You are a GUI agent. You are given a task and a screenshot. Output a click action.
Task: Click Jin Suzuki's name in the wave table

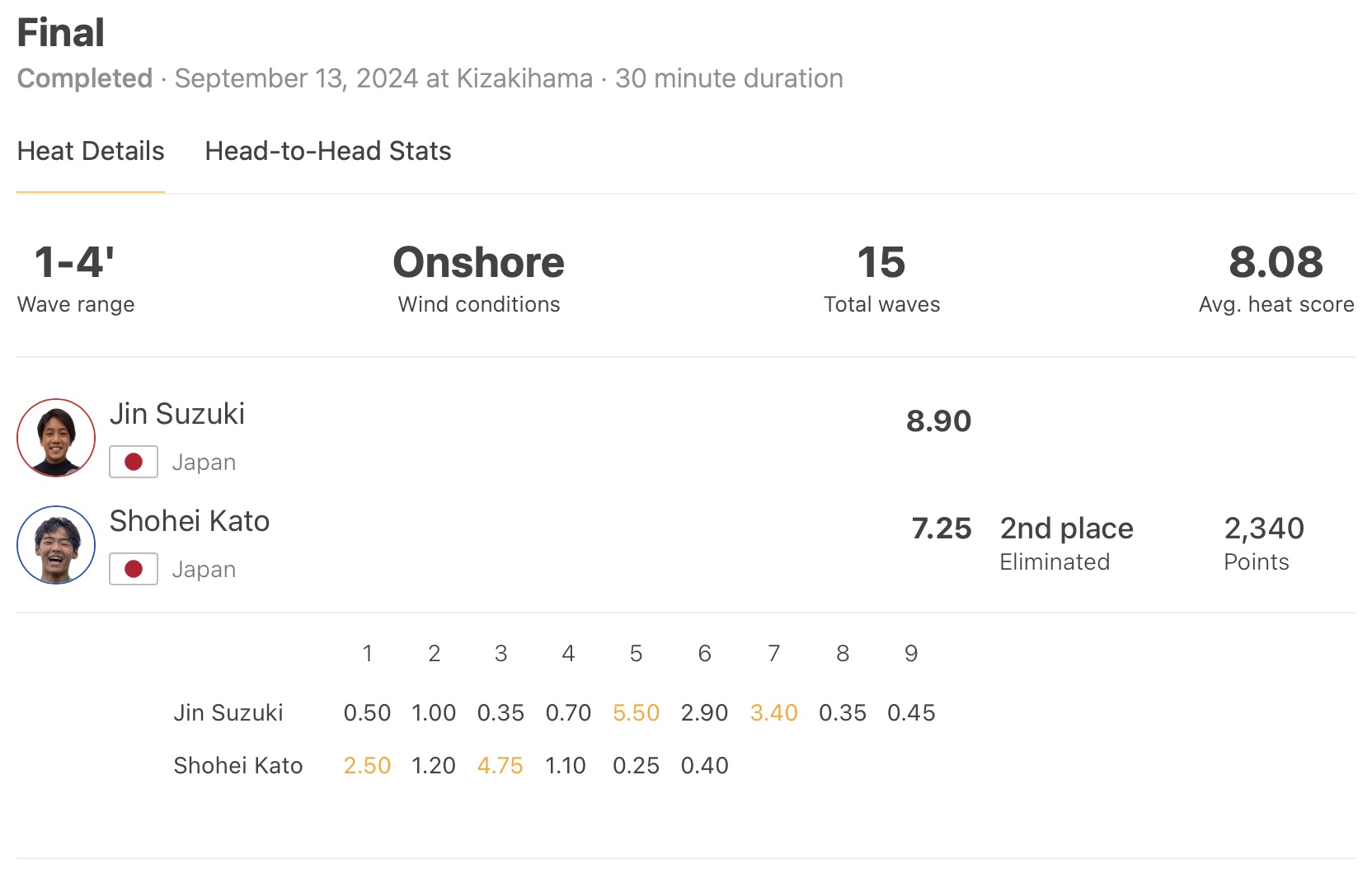pyautogui.click(x=228, y=712)
